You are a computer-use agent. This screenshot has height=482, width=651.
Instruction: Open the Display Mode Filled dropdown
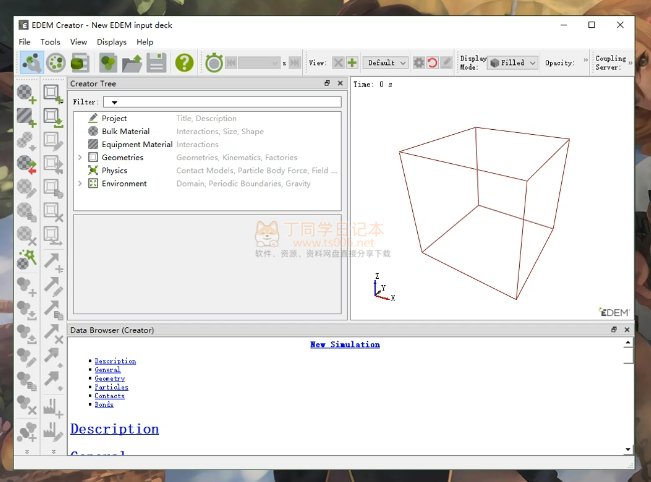pos(513,62)
